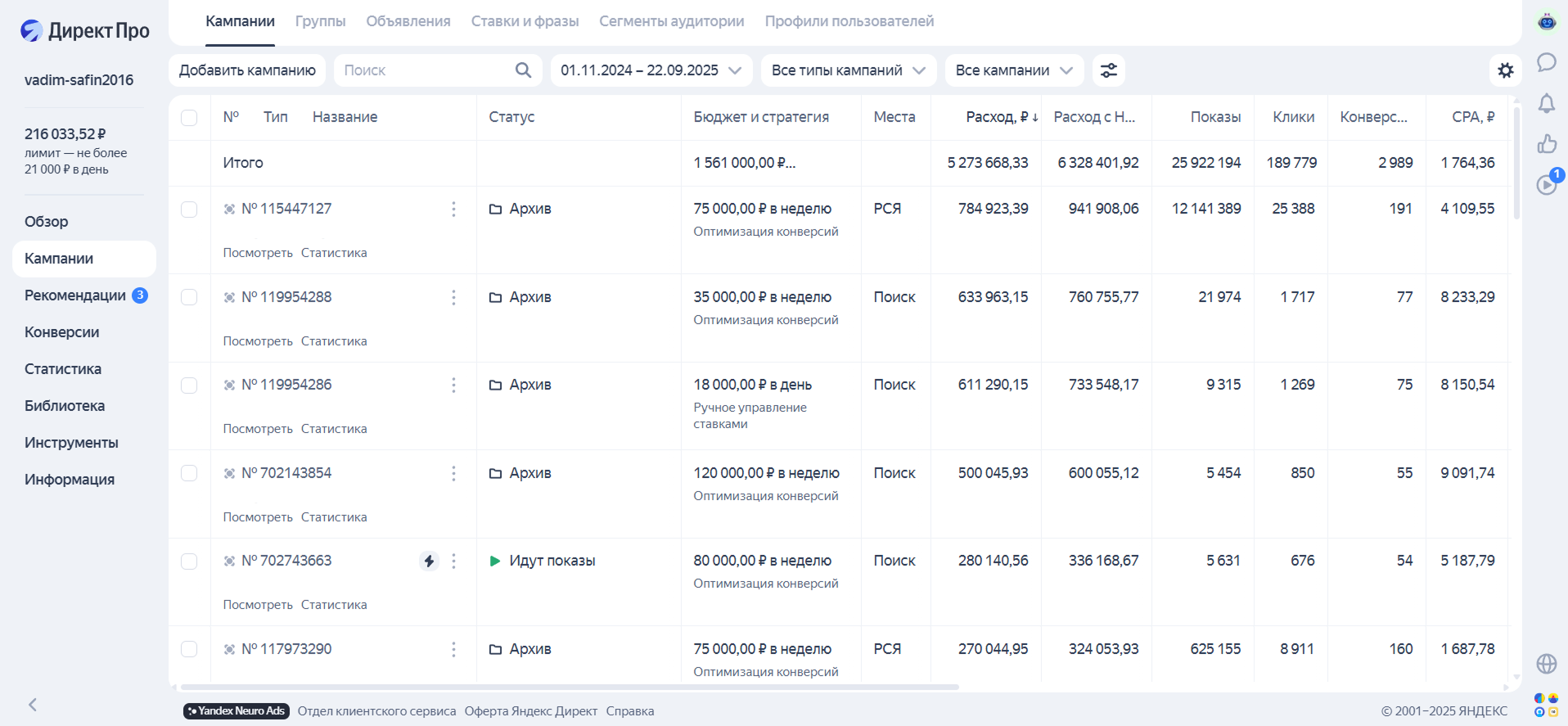
Task: Open the chat bubble icon
Action: click(x=1547, y=62)
